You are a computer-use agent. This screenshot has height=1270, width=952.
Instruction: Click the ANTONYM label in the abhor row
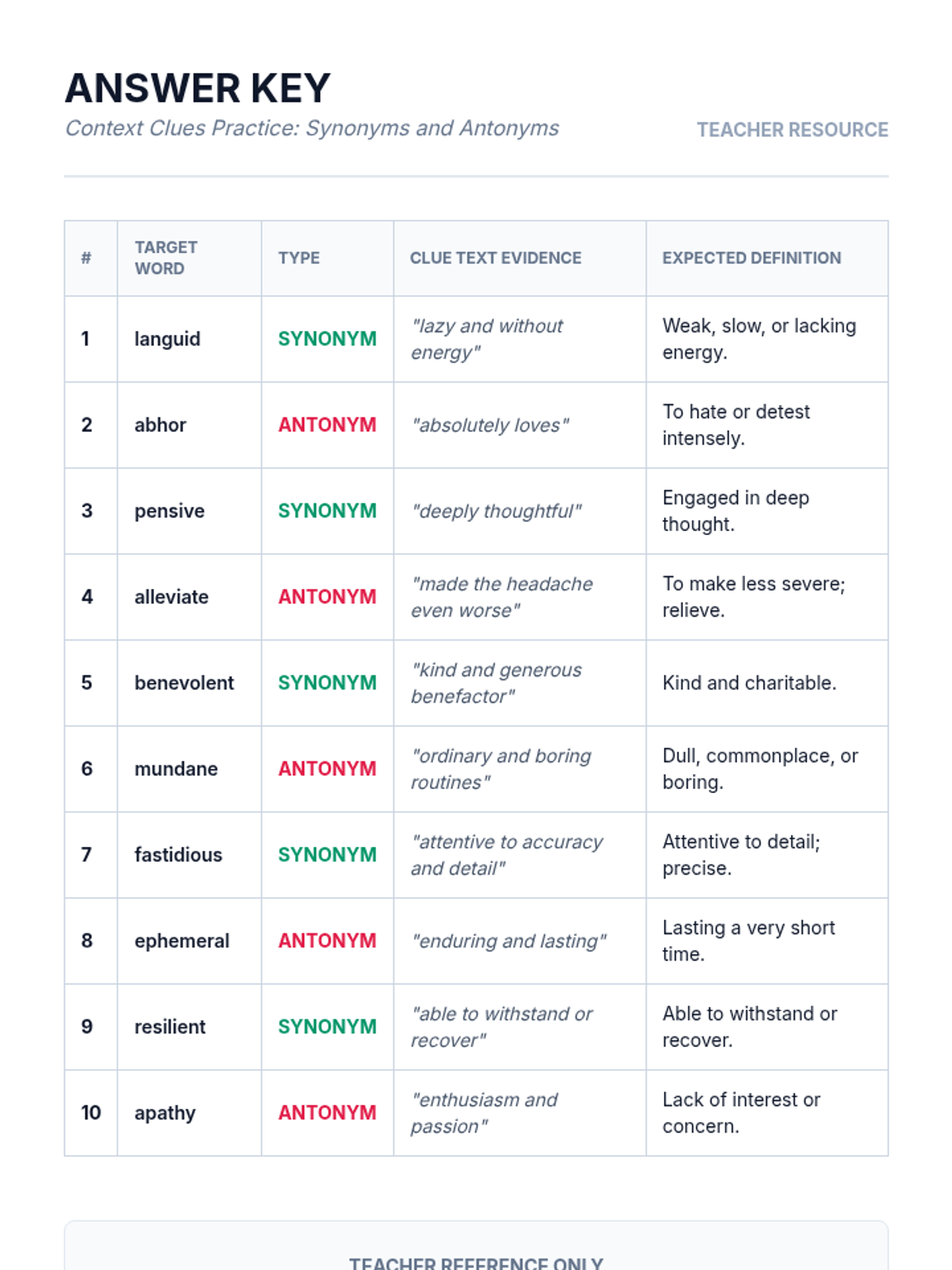pyautogui.click(x=327, y=425)
